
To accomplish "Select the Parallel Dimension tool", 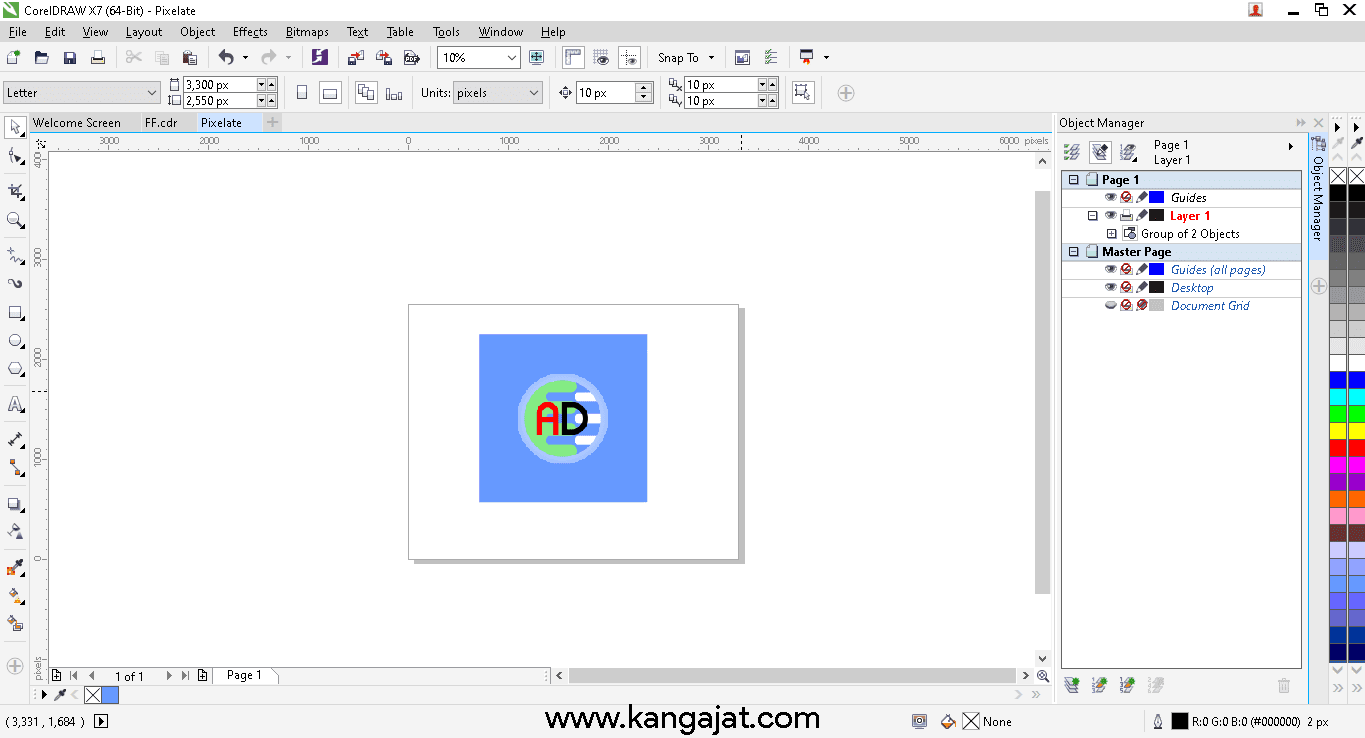I will click(15, 439).
